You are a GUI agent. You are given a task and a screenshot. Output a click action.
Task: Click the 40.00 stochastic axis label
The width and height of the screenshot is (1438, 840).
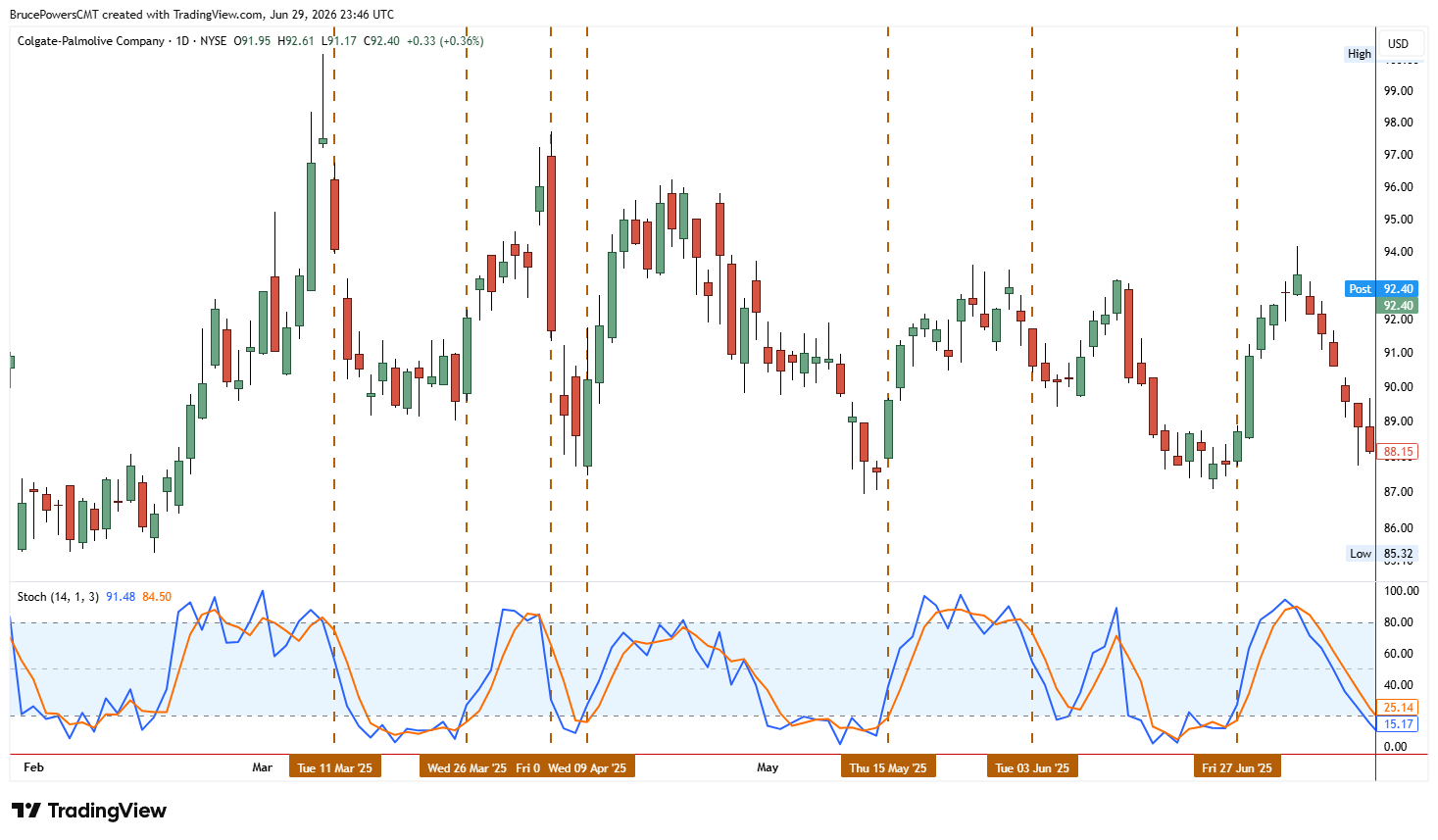coord(1398,685)
